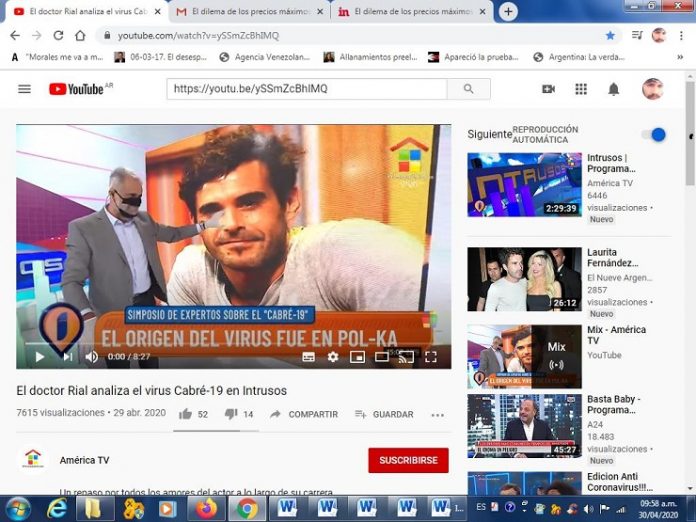The height and width of the screenshot is (522, 696).
Task: Open the Laurita Fernández video thumbnail
Action: [524, 279]
